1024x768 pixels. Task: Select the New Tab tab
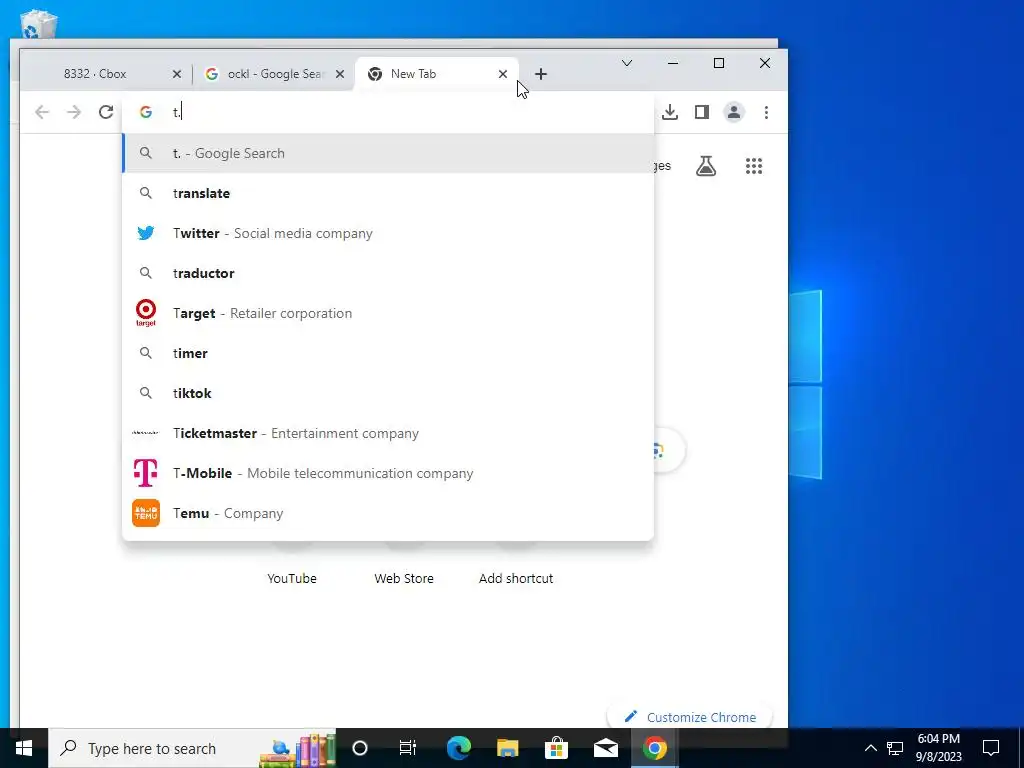438,74
